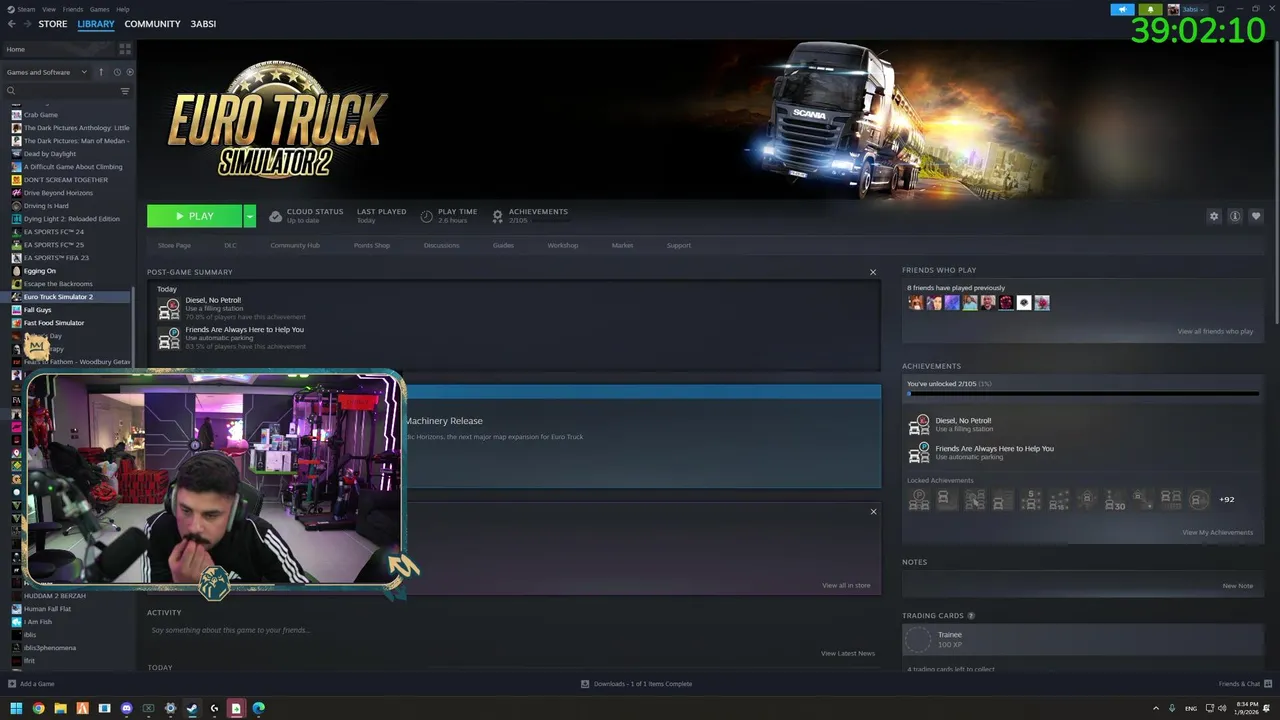
Task: Open the STORE tab
Action: click(53, 24)
